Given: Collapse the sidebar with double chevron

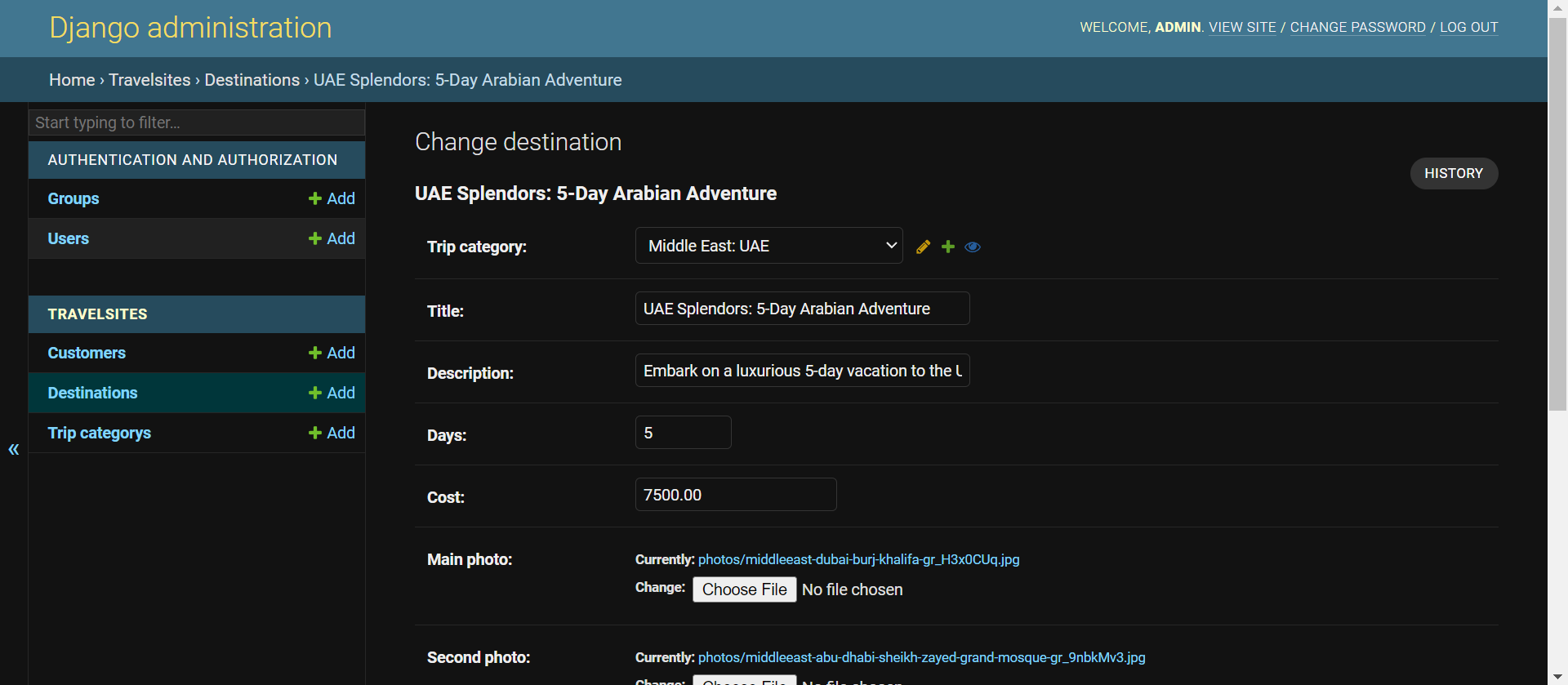Looking at the screenshot, I should tap(14, 449).
